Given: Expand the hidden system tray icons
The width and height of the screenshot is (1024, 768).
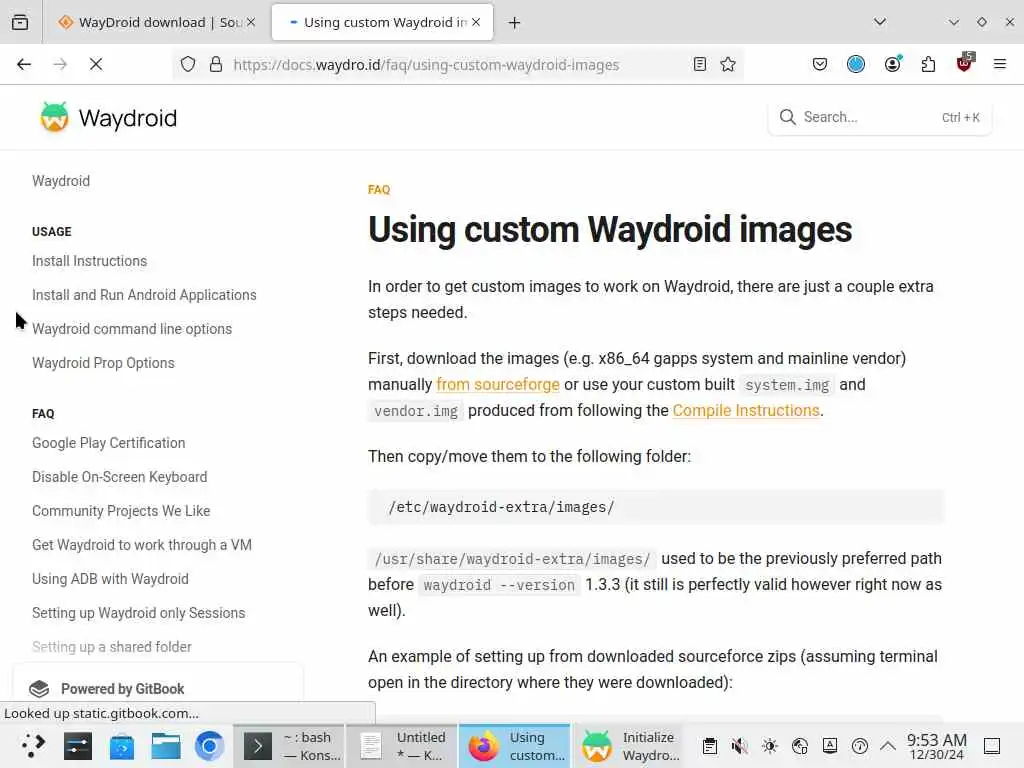Looking at the screenshot, I should click(x=888, y=746).
